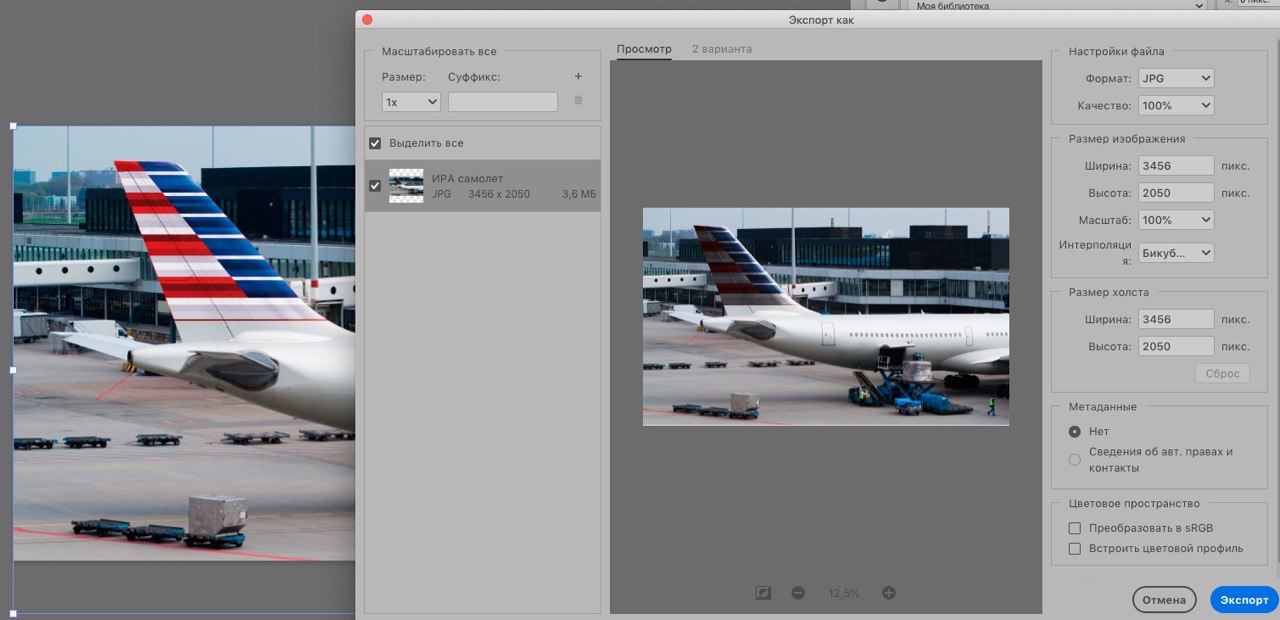Click the image Ширина field

(x=1177, y=166)
